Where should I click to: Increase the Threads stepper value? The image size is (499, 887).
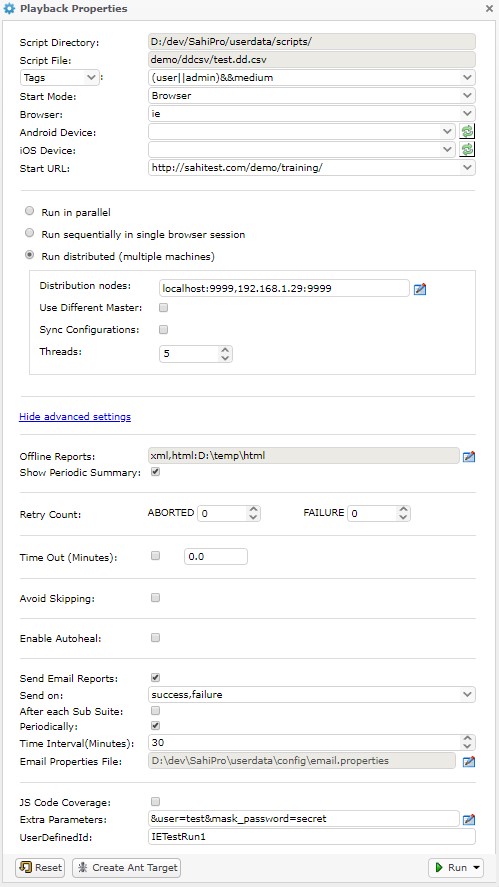(x=225, y=350)
